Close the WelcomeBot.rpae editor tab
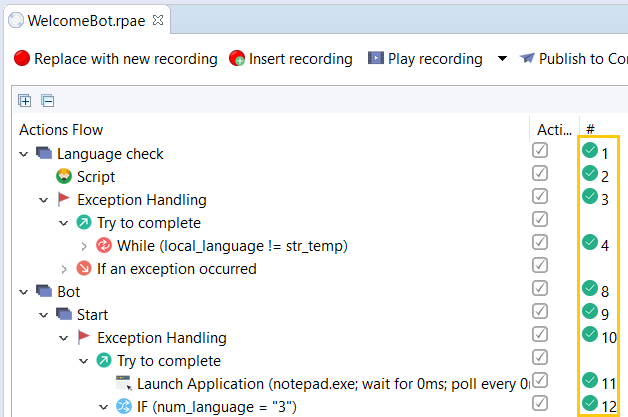 coord(158,20)
